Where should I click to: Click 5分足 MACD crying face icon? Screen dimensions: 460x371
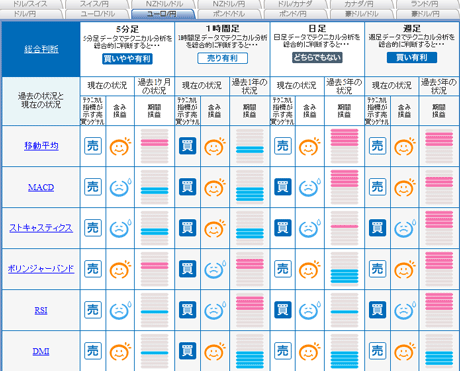click(120, 187)
